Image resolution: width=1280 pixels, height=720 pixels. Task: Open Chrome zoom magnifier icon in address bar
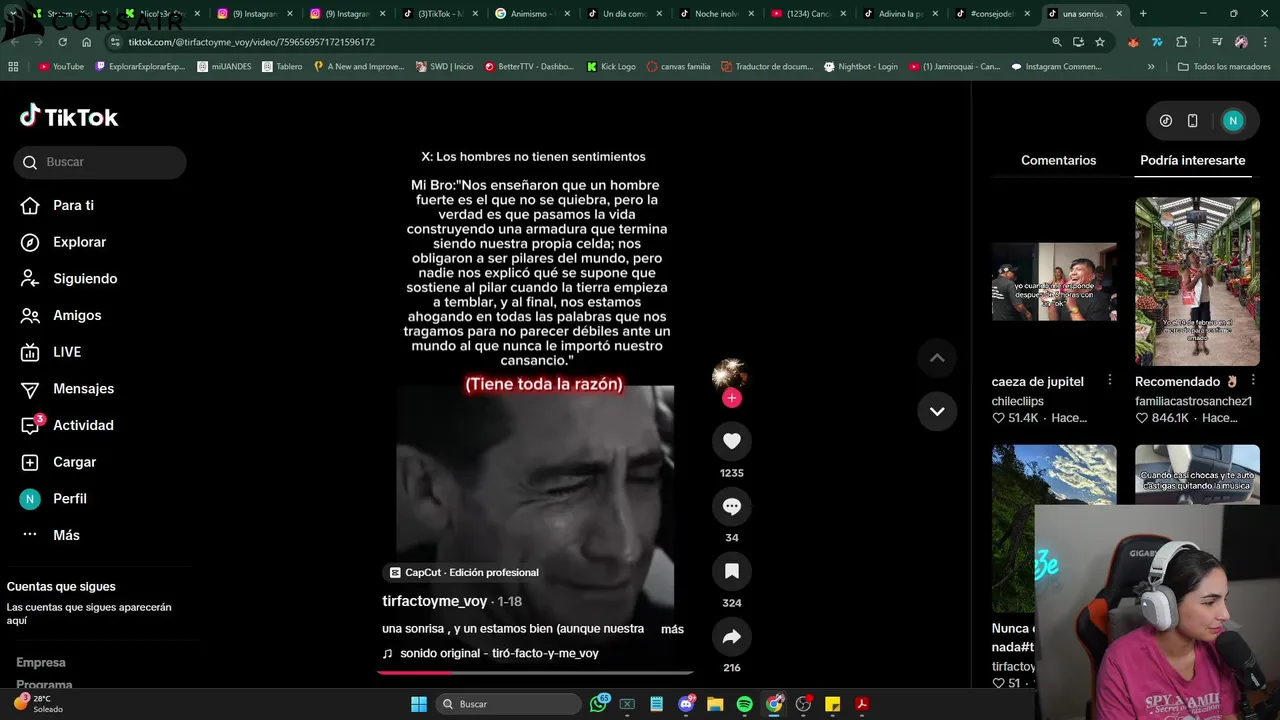1057,42
